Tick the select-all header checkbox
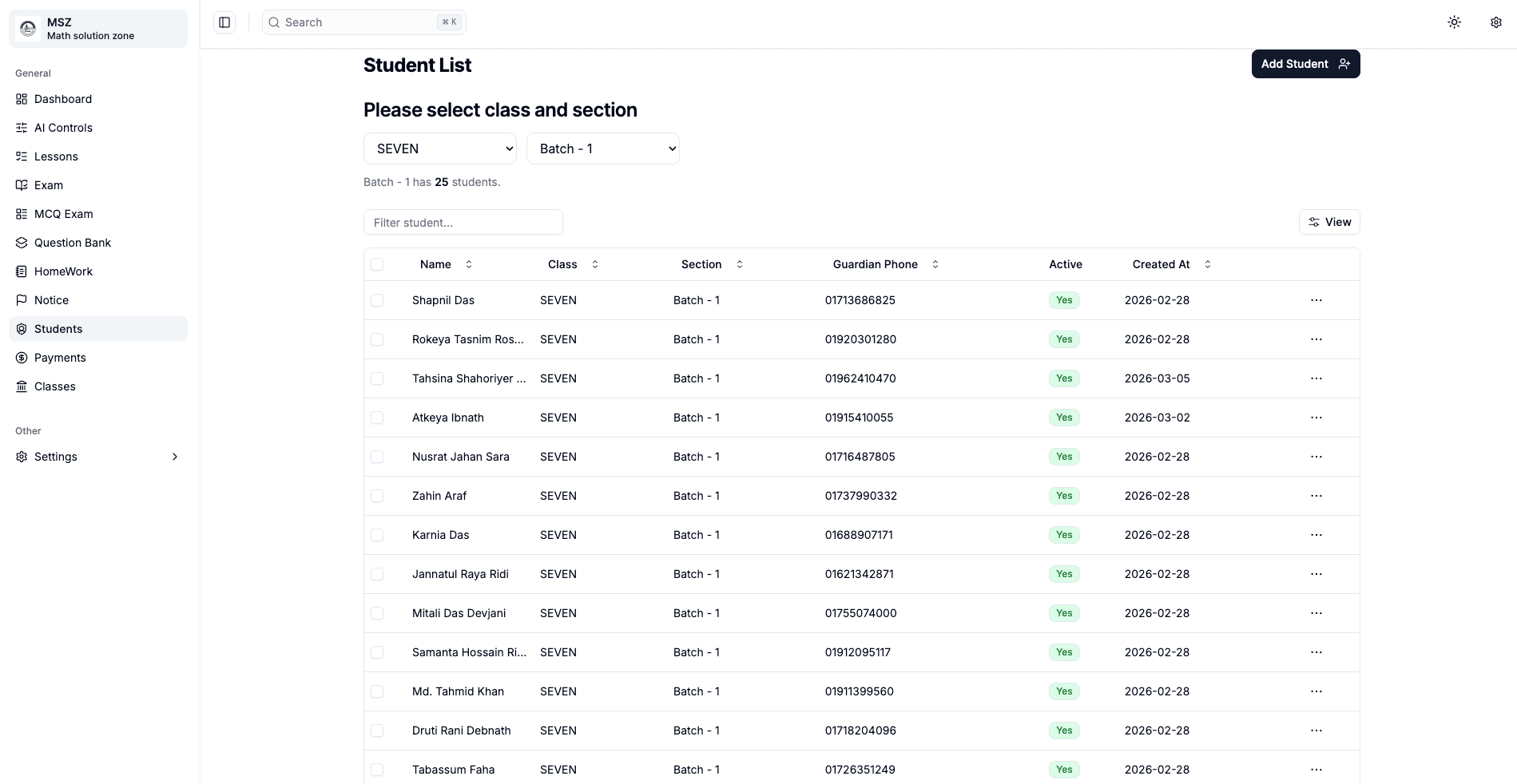The height and width of the screenshot is (784, 1517). (377, 264)
